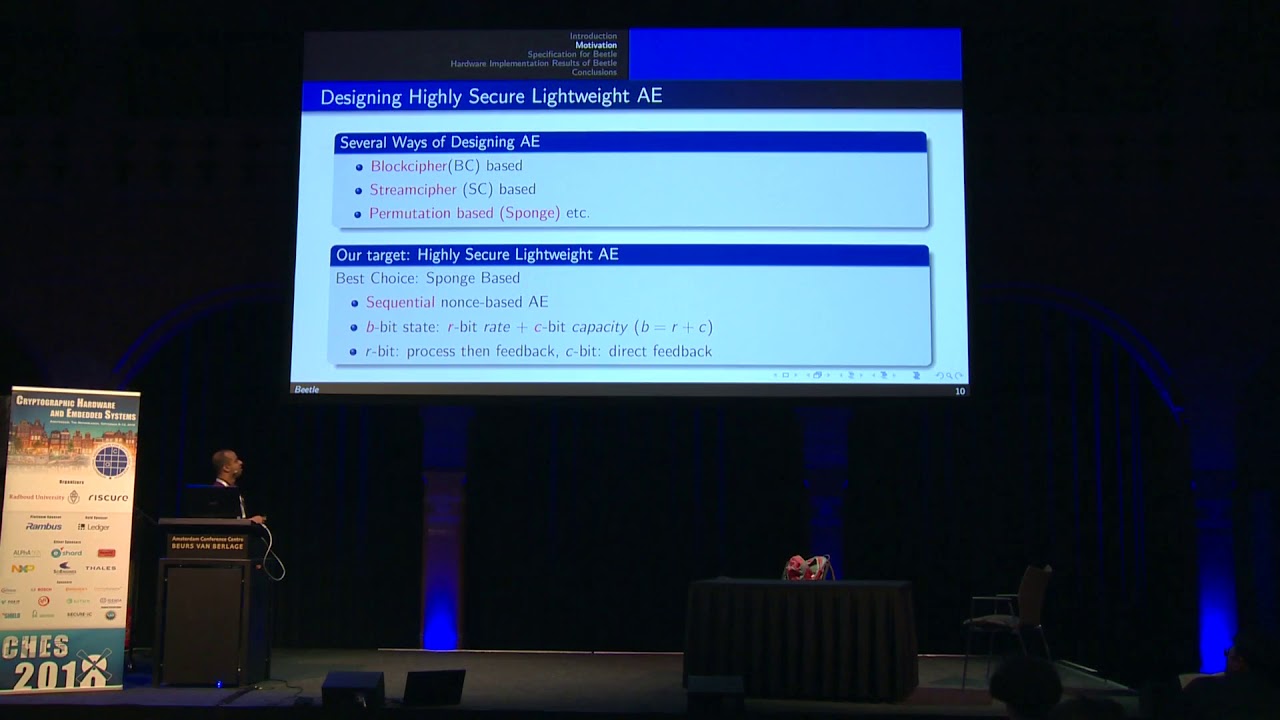Click the "process then feedback" bullet

coord(538,351)
